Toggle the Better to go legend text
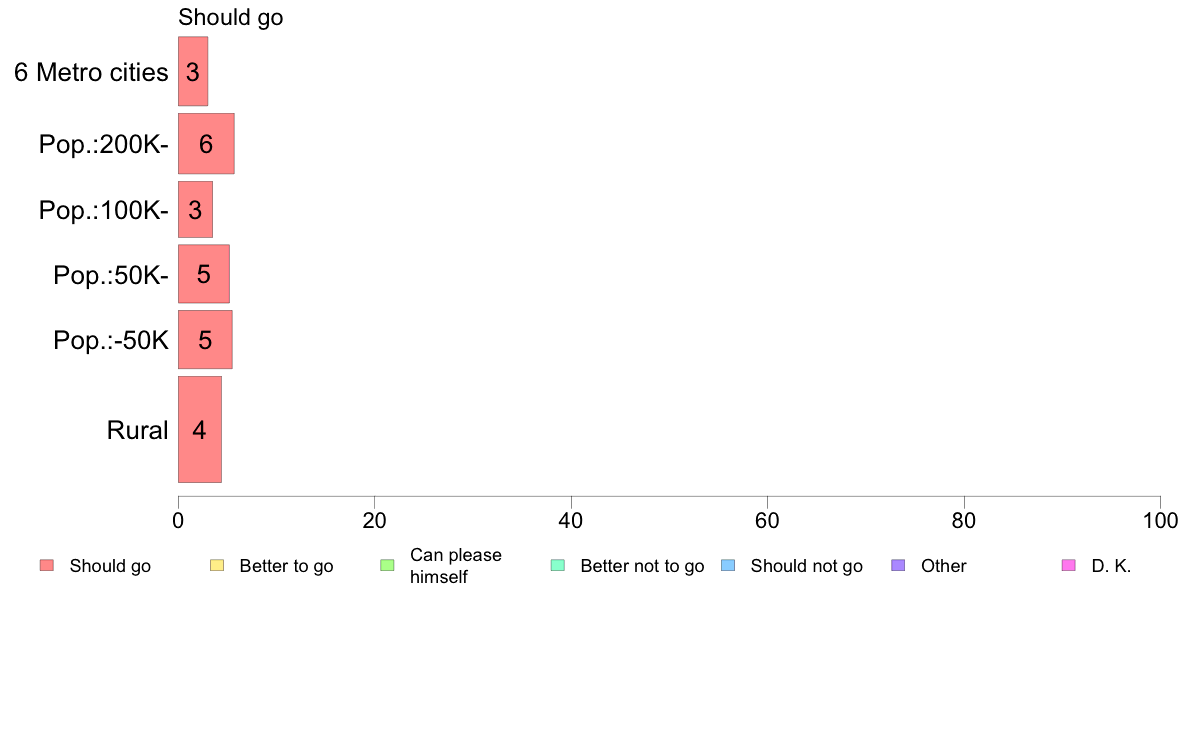 (286, 566)
